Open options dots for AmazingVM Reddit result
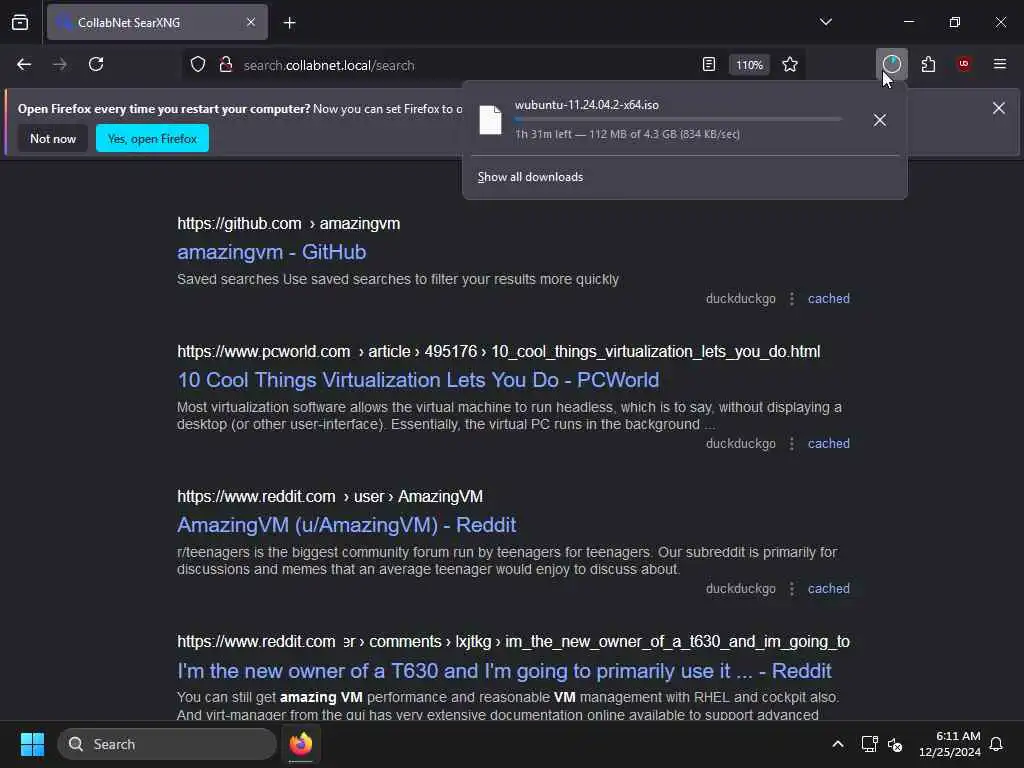 tap(792, 589)
